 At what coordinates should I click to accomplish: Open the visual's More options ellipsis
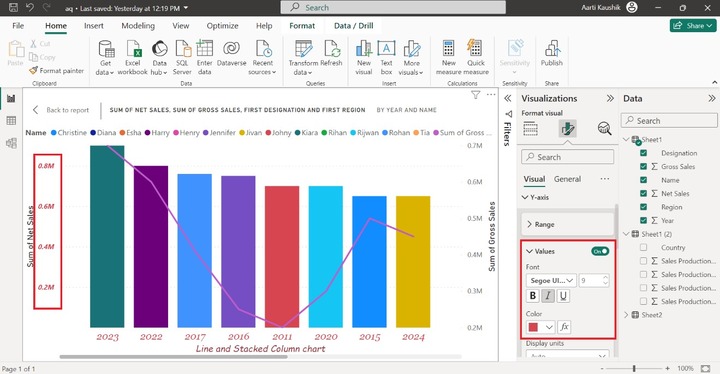click(x=491, y=95)
